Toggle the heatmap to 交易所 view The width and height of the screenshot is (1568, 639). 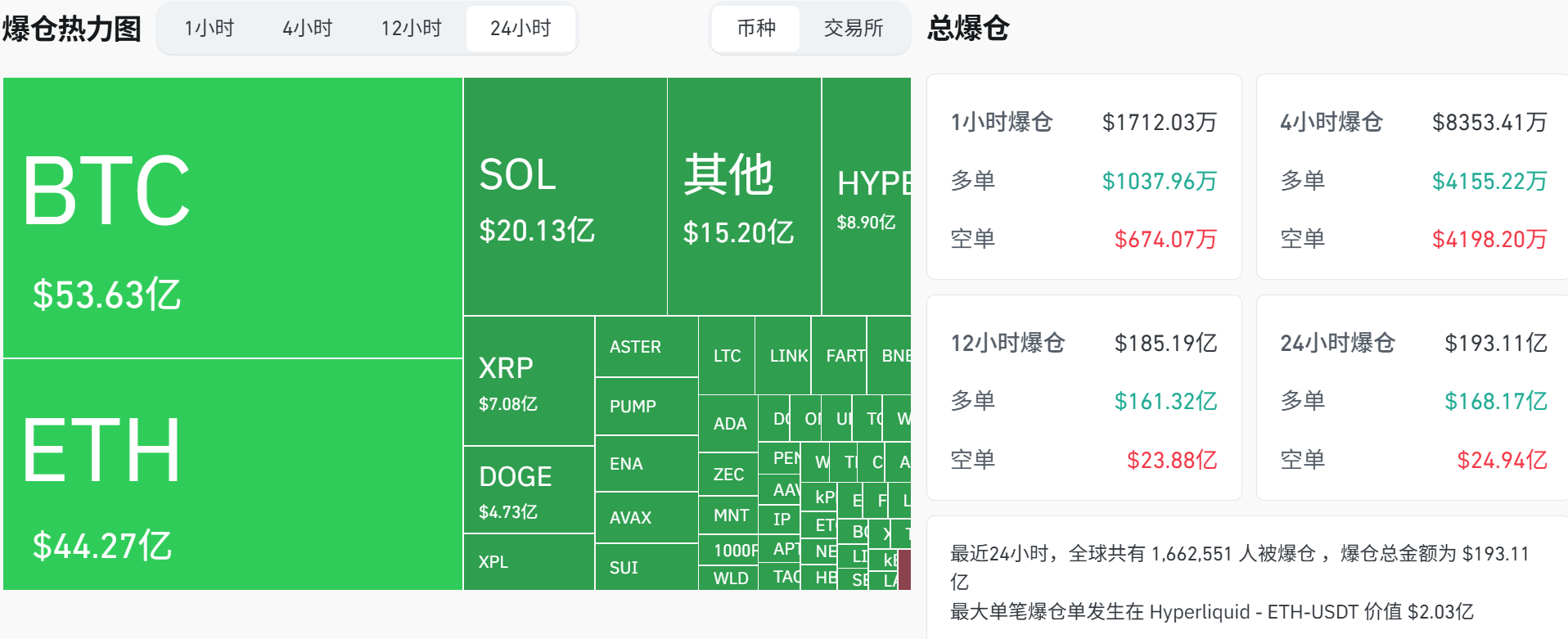854,29
